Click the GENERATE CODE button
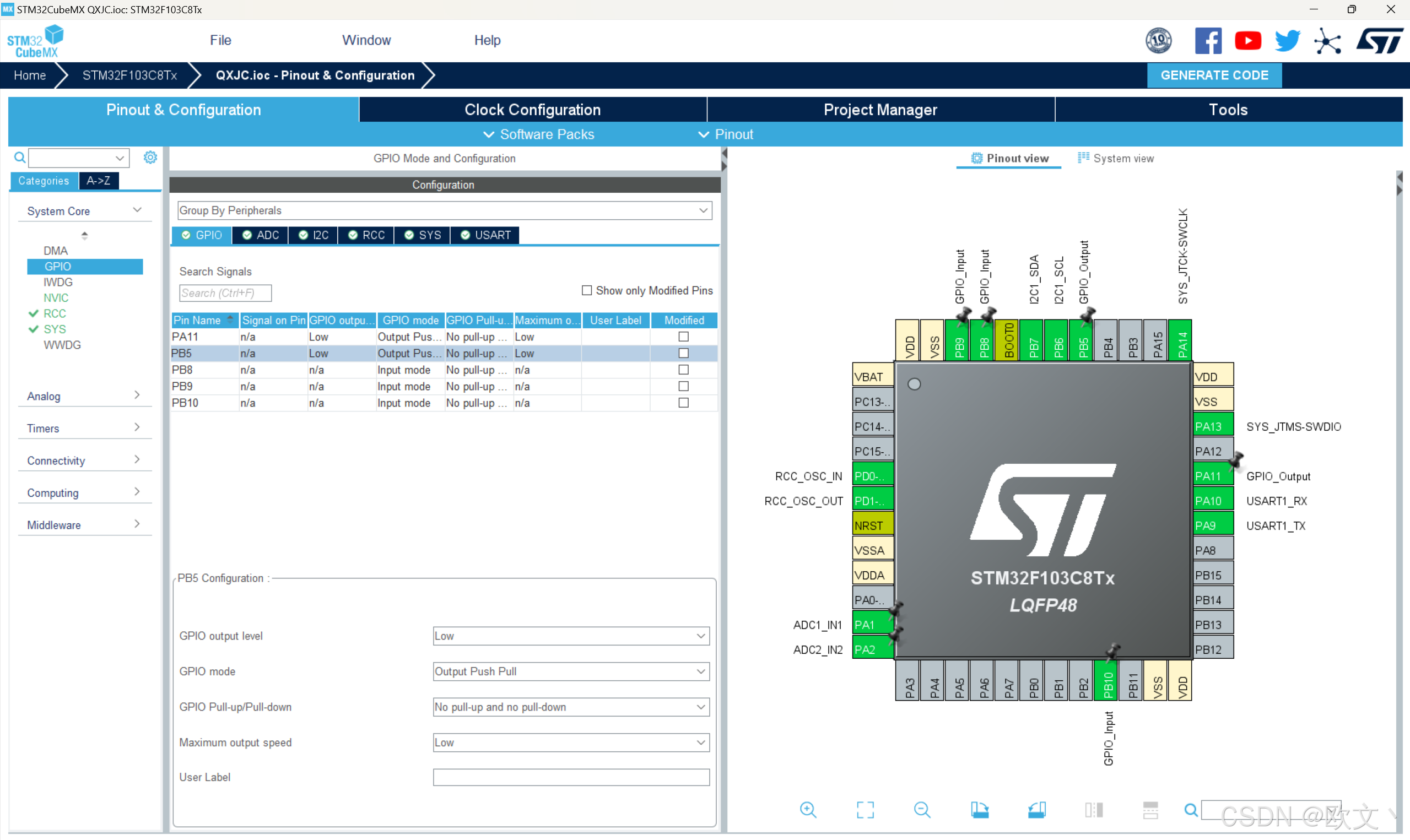Viewport: 1410px width, 840px height. click(x=1214, y=75)
